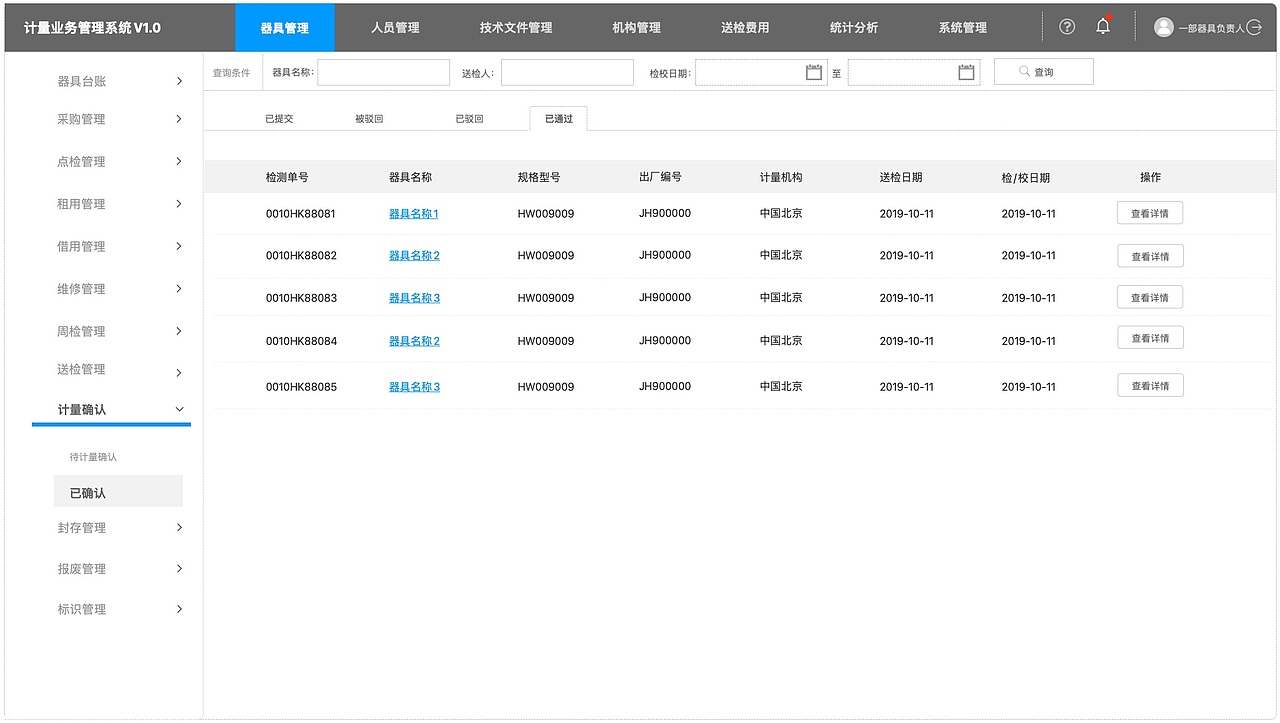Open the help question mark icon
The image size is (1280, 723).
(x=1067, y=27)
